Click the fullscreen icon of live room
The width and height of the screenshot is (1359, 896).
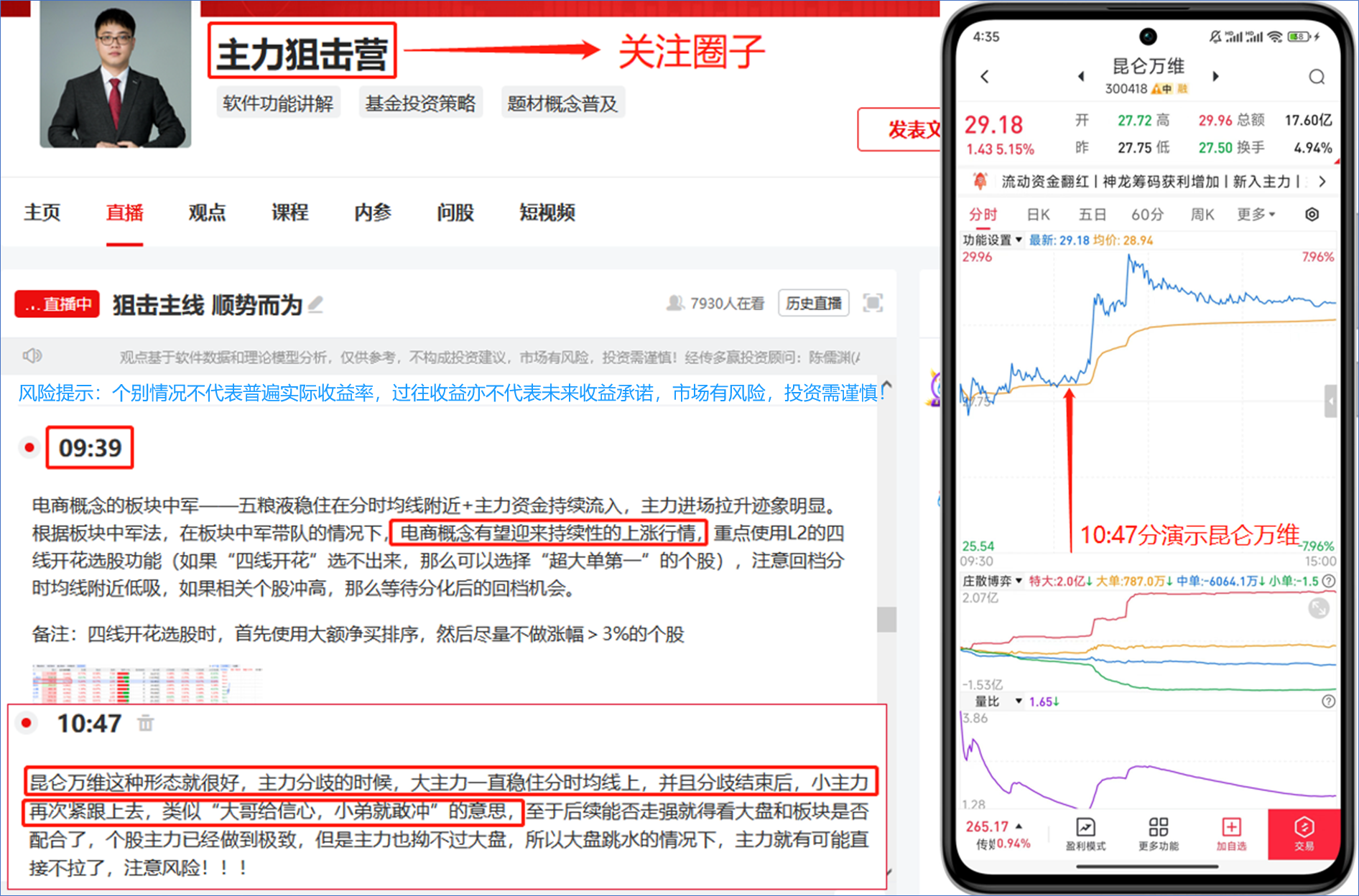pos(873,303)
